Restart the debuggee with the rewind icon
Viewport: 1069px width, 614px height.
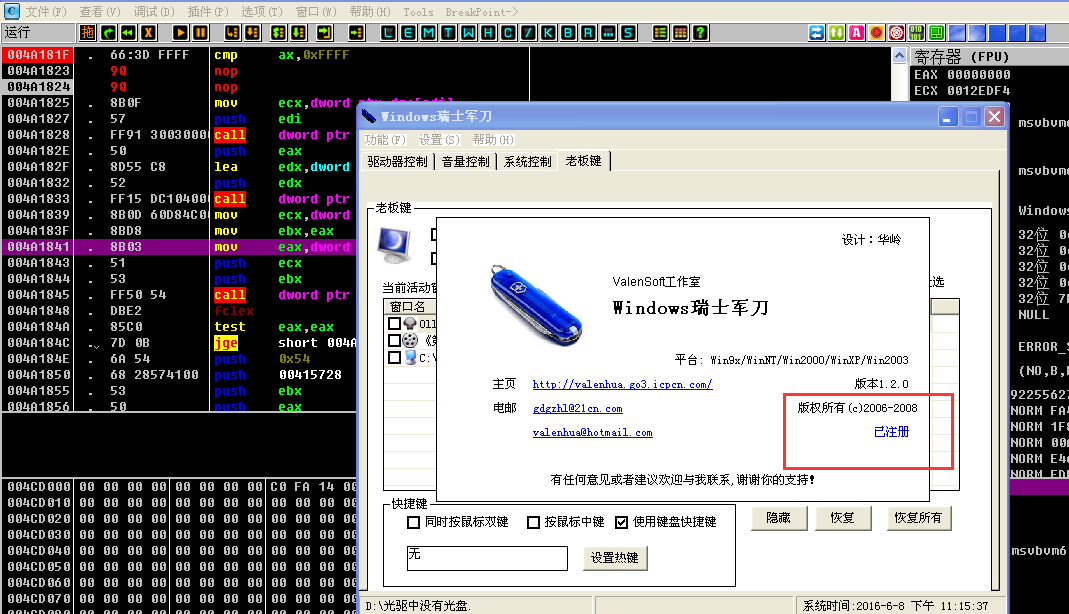coord(128,31)
